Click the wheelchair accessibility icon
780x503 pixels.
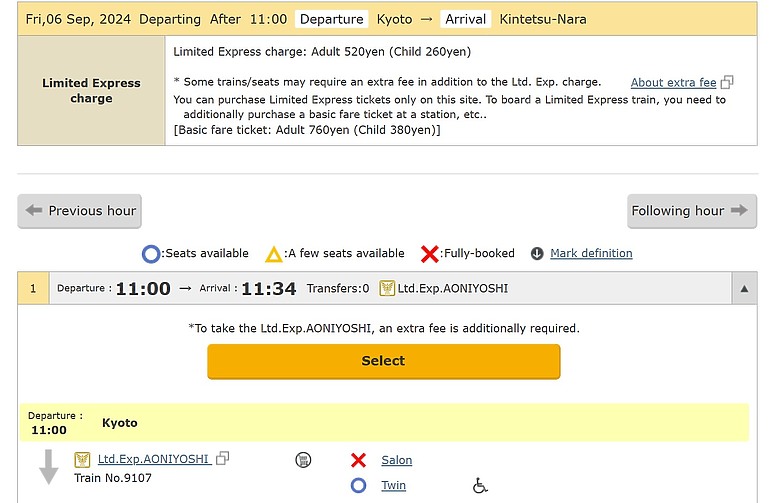click(480, 485)
